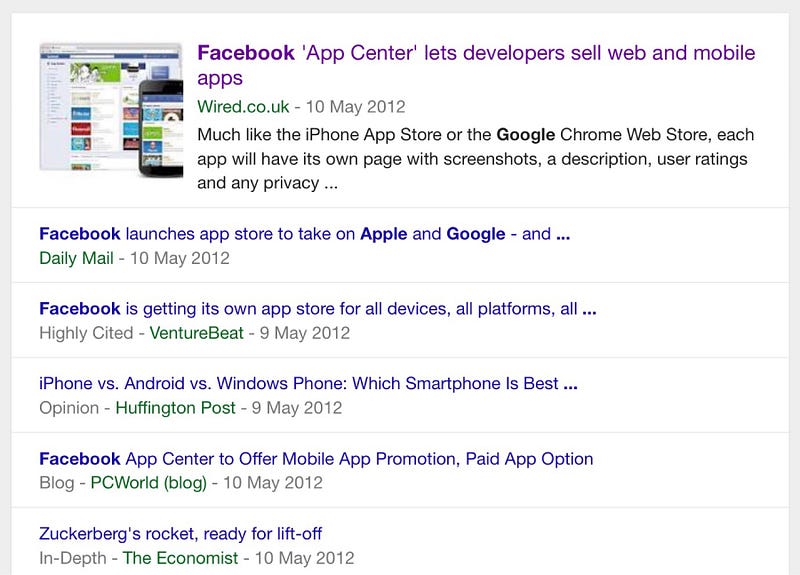This screenshot has height=575, width=800.
Task: Click the 9 May 2012 date beside VentureBeat
Action: pyautogui.click(x=305, y=333)
